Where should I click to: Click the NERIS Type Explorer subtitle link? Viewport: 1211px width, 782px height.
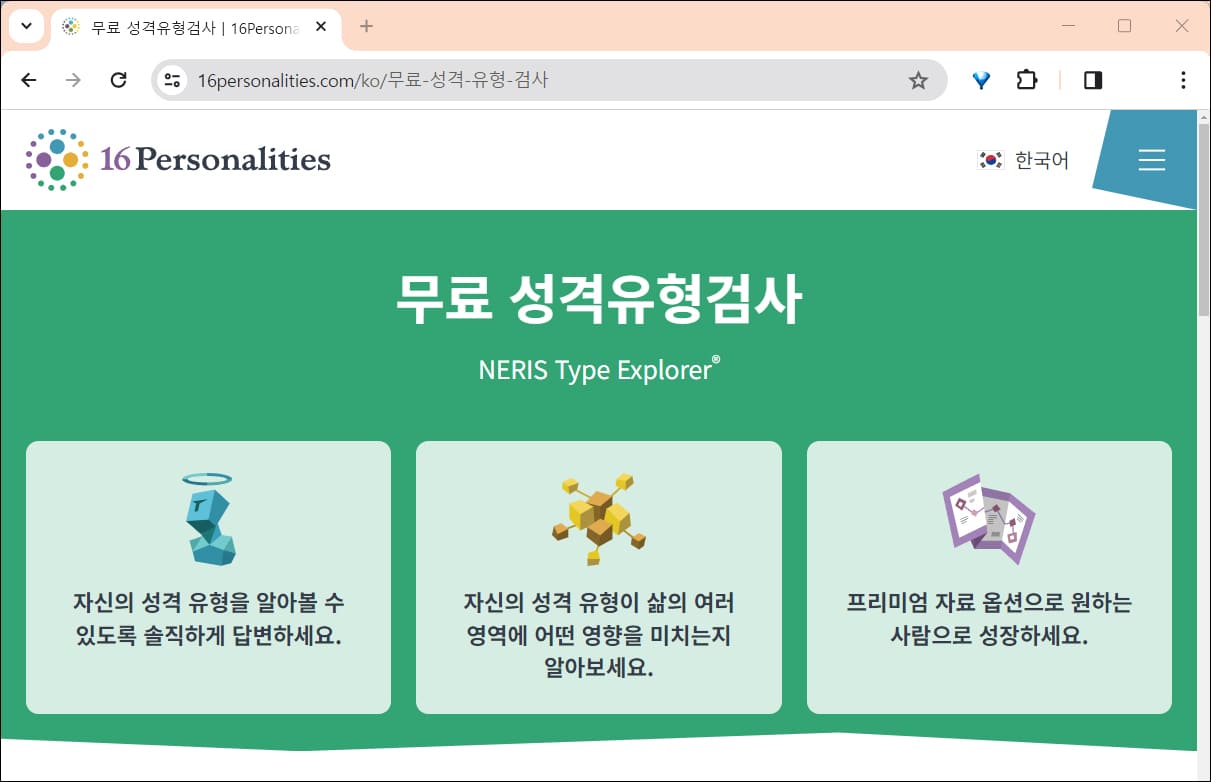click(x=598, y=370)
